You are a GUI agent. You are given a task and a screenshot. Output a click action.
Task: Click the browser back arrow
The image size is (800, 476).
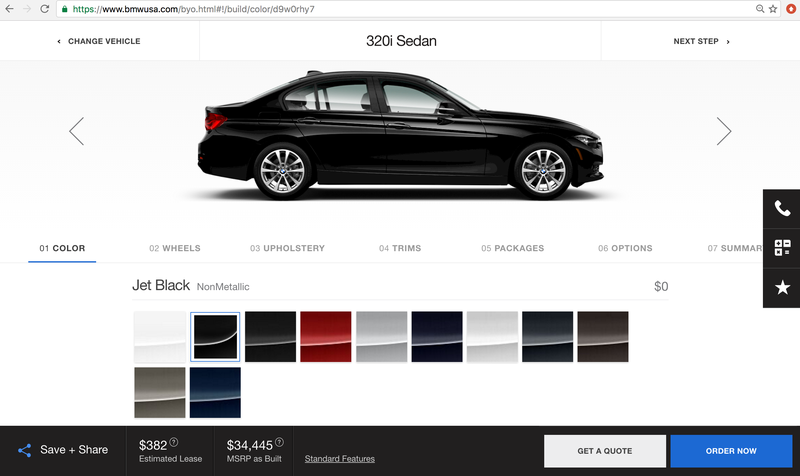[9, 9]
